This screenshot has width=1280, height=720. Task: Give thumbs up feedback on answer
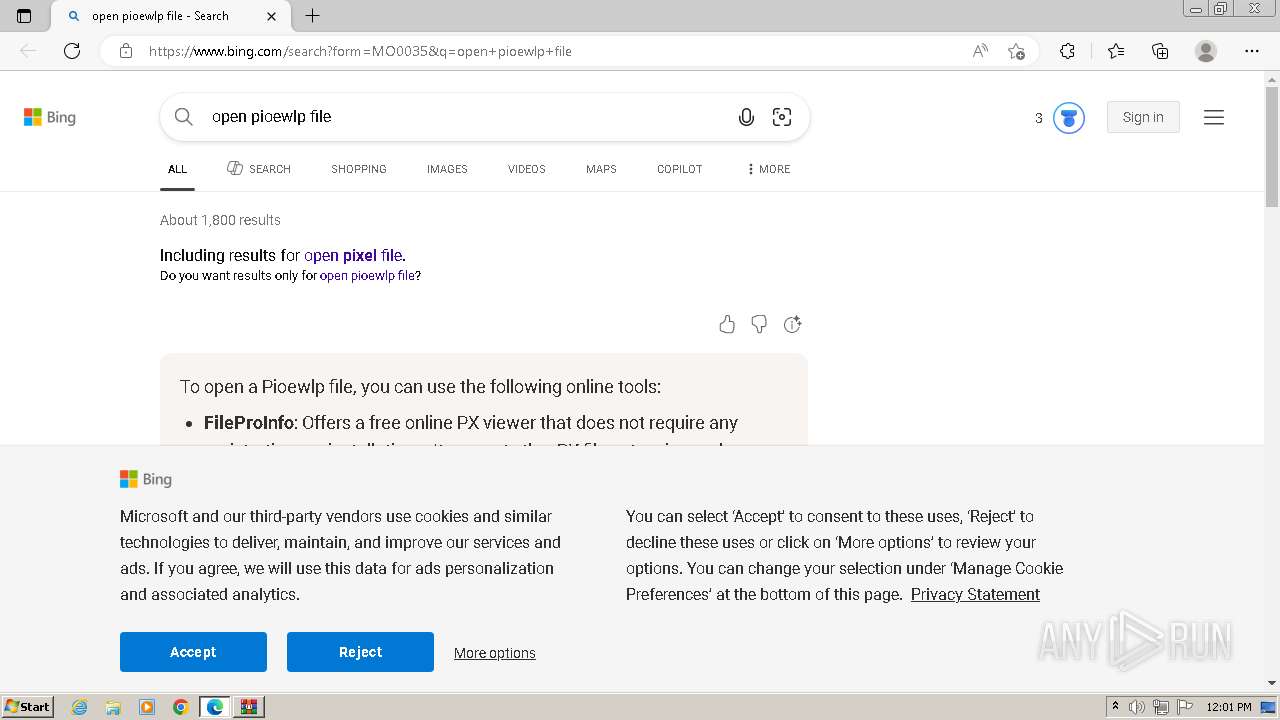point(727,324)
